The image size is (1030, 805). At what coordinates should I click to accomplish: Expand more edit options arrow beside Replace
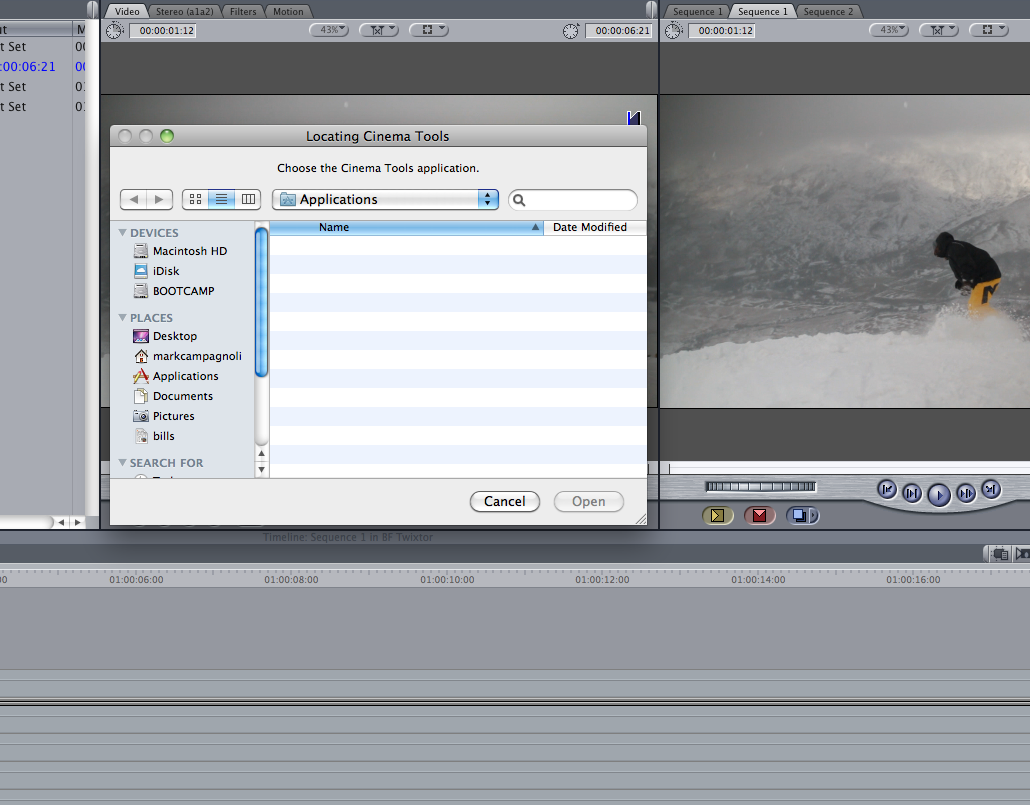[x=815, y=515]
